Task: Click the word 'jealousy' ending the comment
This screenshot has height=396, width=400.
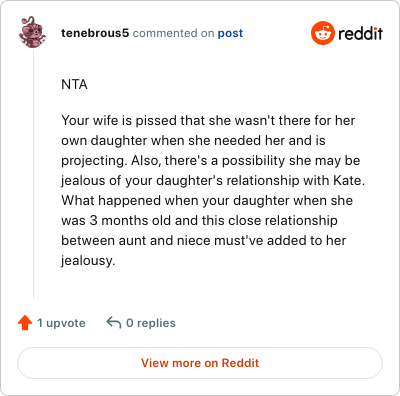Action: (88, 260)
